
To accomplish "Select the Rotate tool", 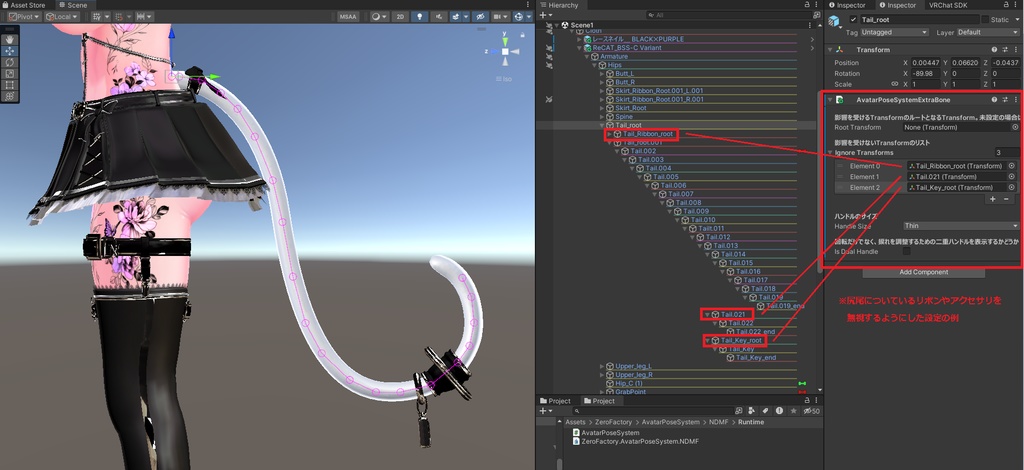I will pos(10,62).
